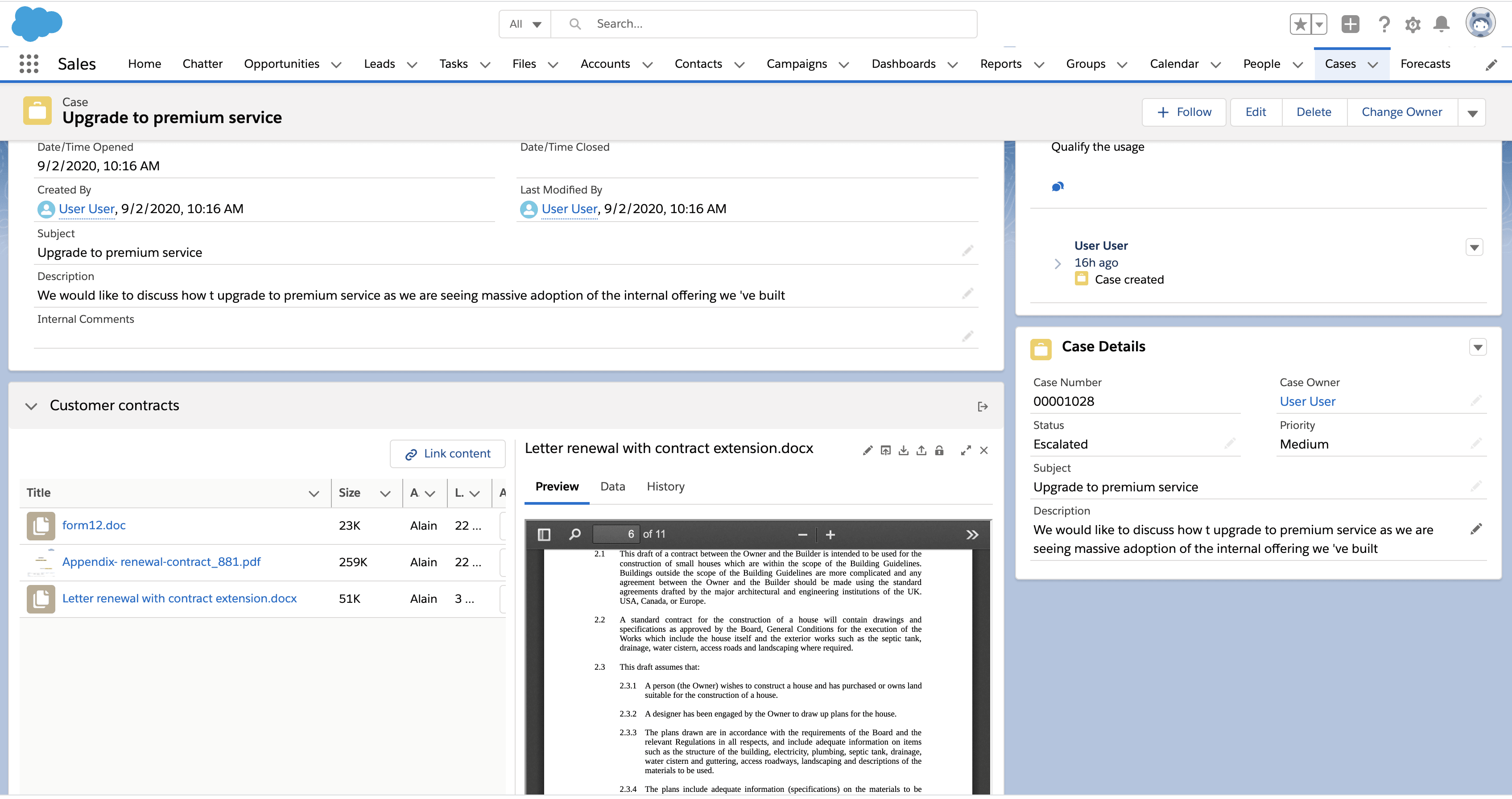Click the global Search input field

tap(763, 24)
